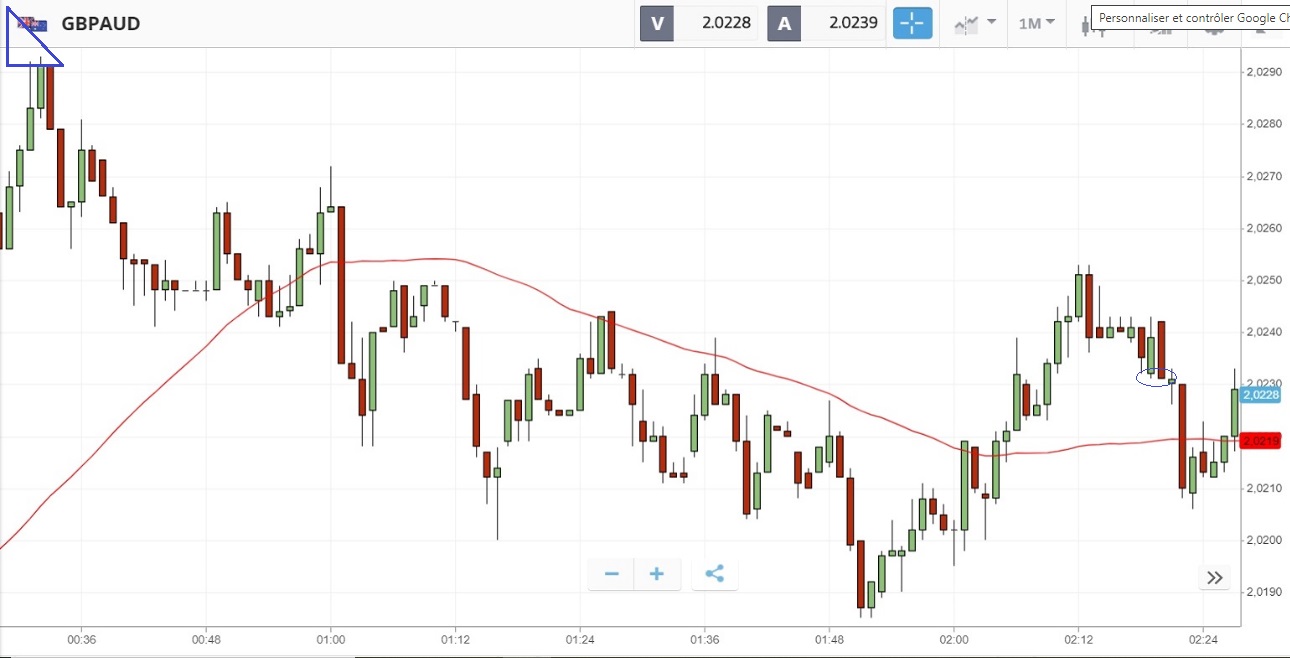This screenshot has height=658, width=1290.
Task: Click the GBPAUD instrument name
Action: point(101,24)
